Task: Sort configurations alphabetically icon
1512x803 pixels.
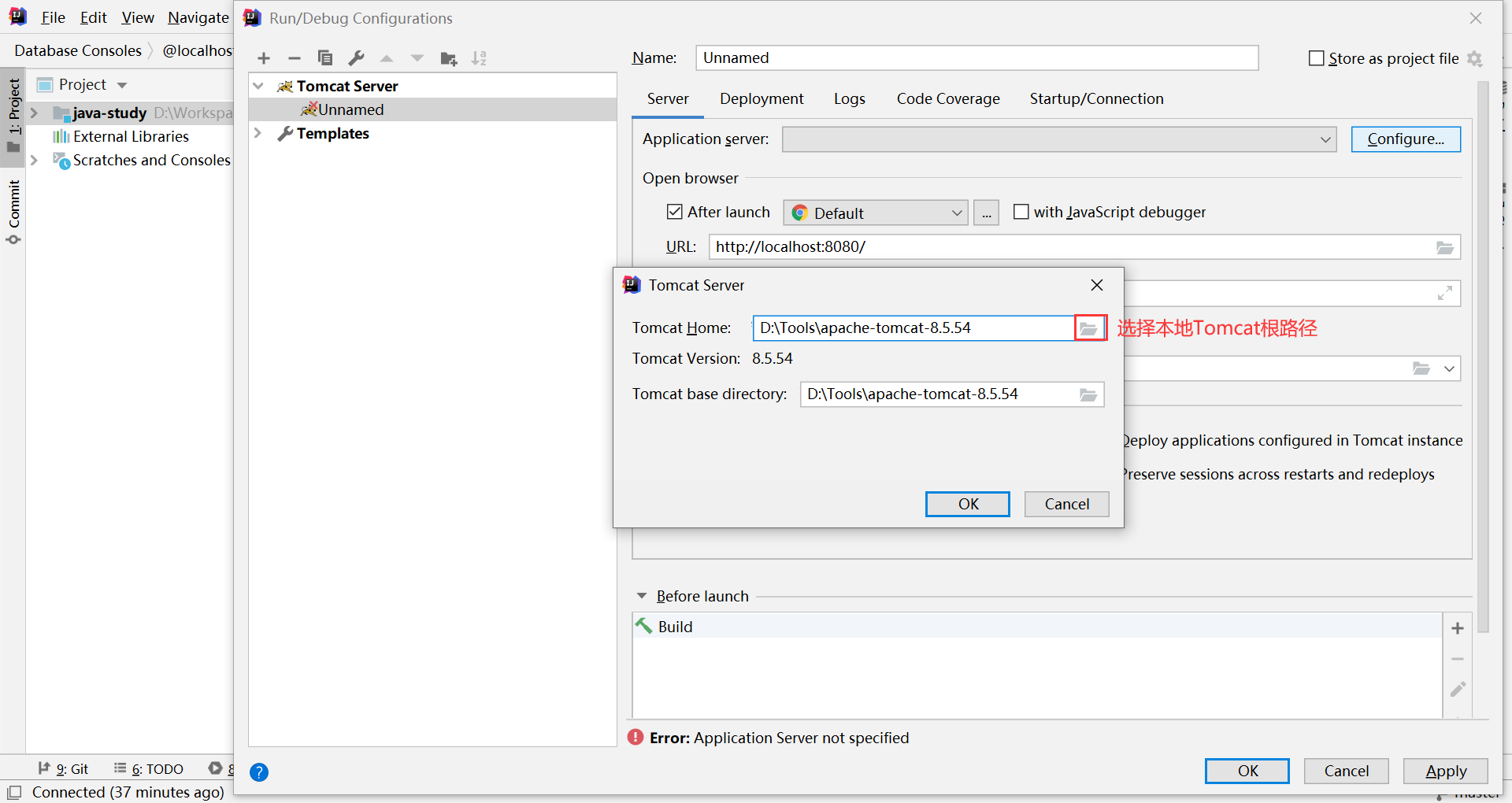Action: [x=479, y=58]
